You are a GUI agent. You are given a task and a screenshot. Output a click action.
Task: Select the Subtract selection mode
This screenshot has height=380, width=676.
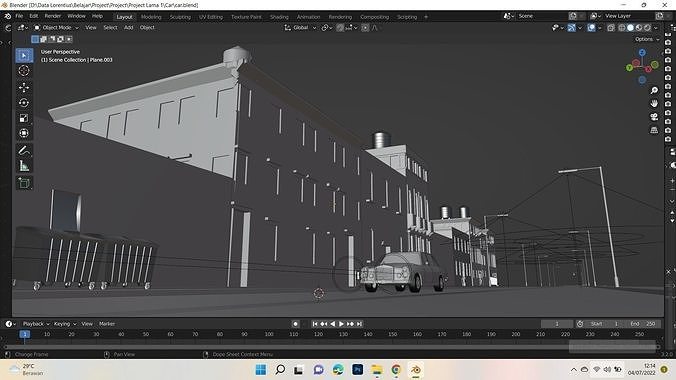[52, 39]
